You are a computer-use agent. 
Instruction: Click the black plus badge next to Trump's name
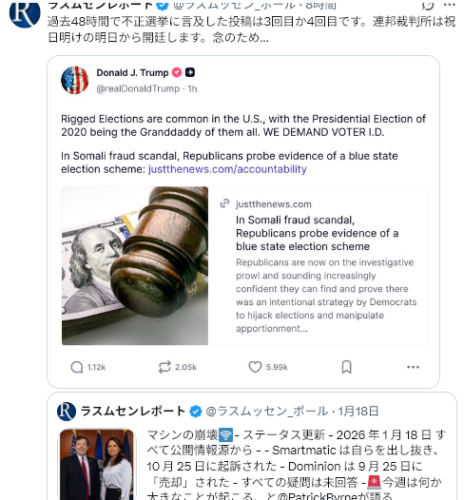[x=190, y=72]
